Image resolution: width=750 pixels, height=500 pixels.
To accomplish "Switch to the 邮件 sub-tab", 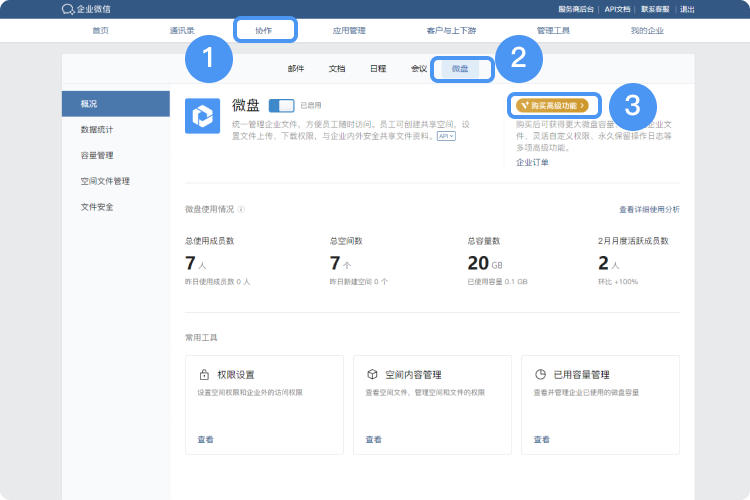I will point(296,69).
